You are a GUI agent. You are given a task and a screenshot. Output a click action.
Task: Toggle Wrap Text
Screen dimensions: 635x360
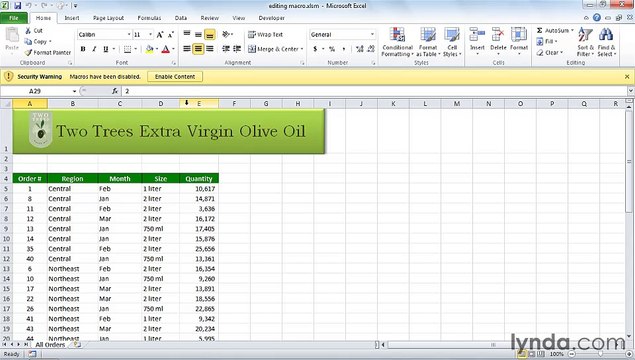click(265, 34)
